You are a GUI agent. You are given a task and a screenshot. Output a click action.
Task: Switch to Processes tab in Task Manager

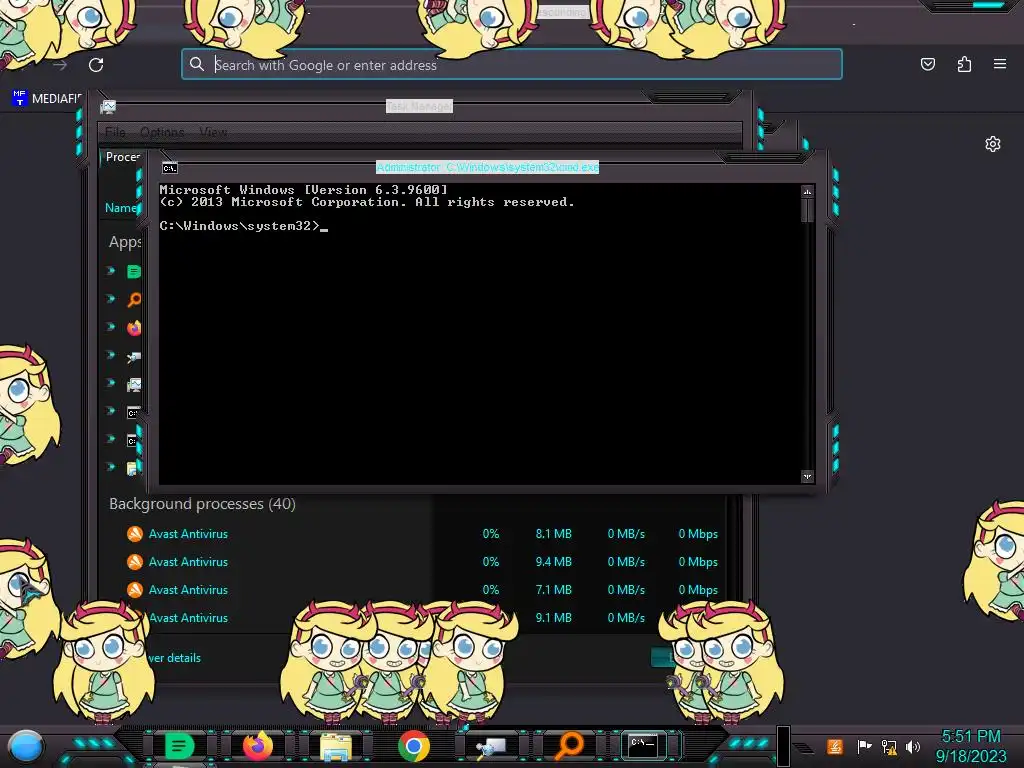coord(123,157)
